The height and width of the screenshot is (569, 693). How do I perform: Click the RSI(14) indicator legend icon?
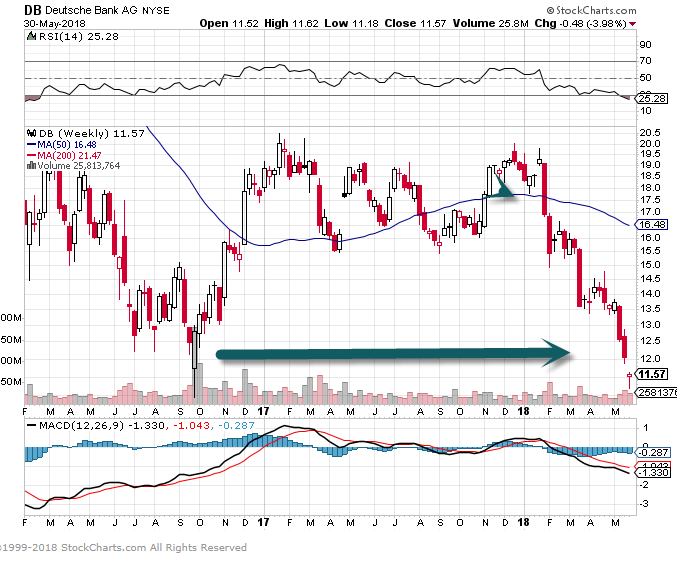31,36
